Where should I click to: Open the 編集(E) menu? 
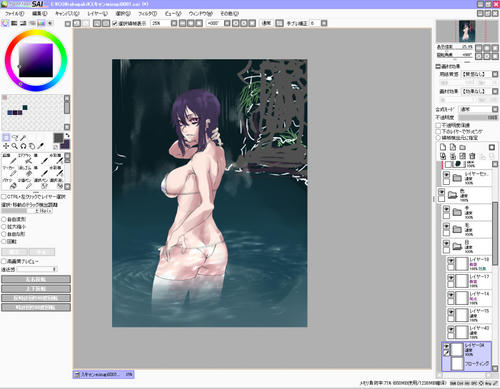[x=39, y=14]
